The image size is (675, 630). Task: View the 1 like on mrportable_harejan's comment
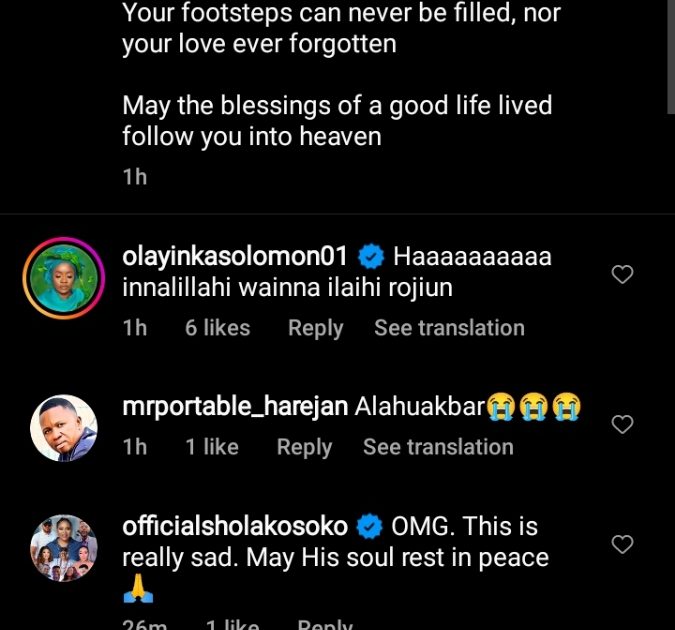tap(212, 447)
